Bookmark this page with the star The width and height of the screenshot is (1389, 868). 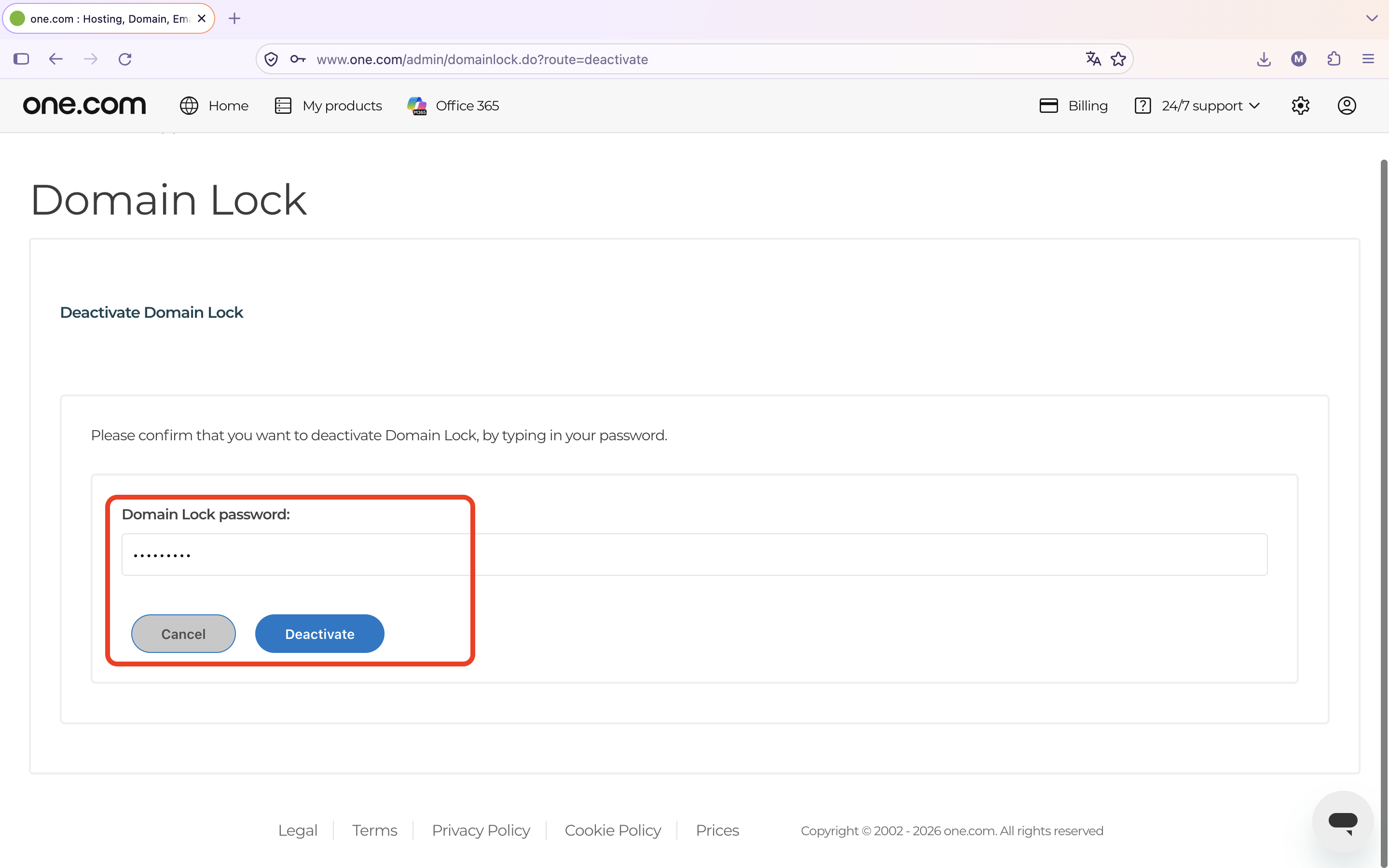click(1118, 58)
